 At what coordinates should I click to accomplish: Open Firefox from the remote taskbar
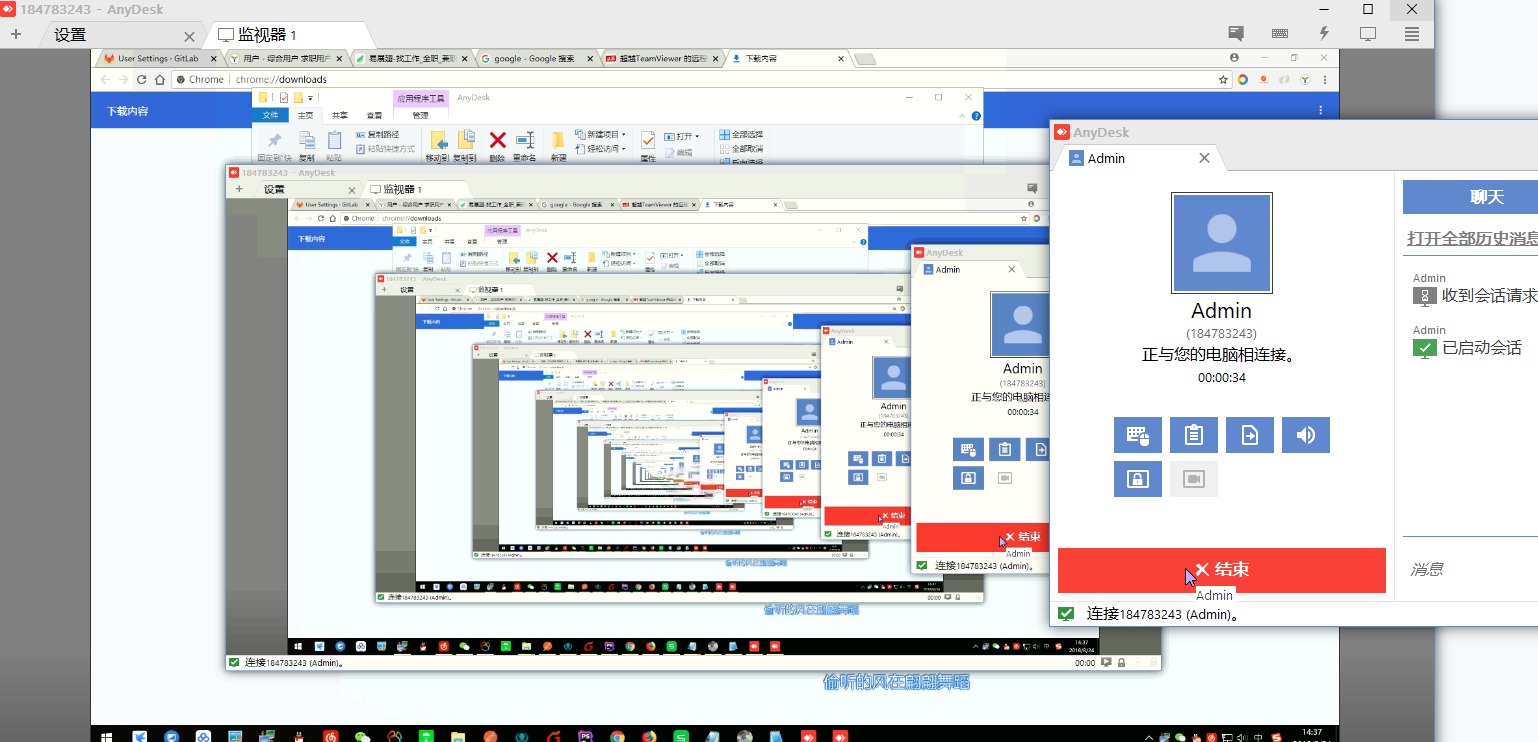(x=649, y=737)
